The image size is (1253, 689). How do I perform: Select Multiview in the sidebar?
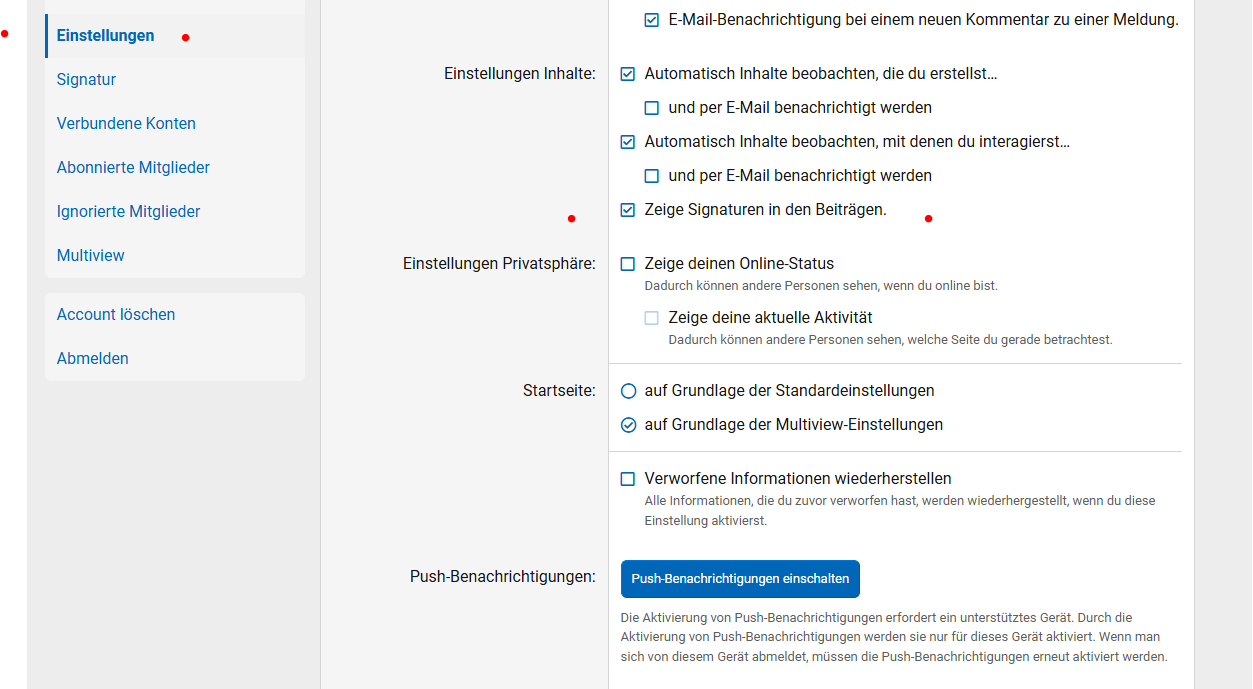(x=91, y=256)
